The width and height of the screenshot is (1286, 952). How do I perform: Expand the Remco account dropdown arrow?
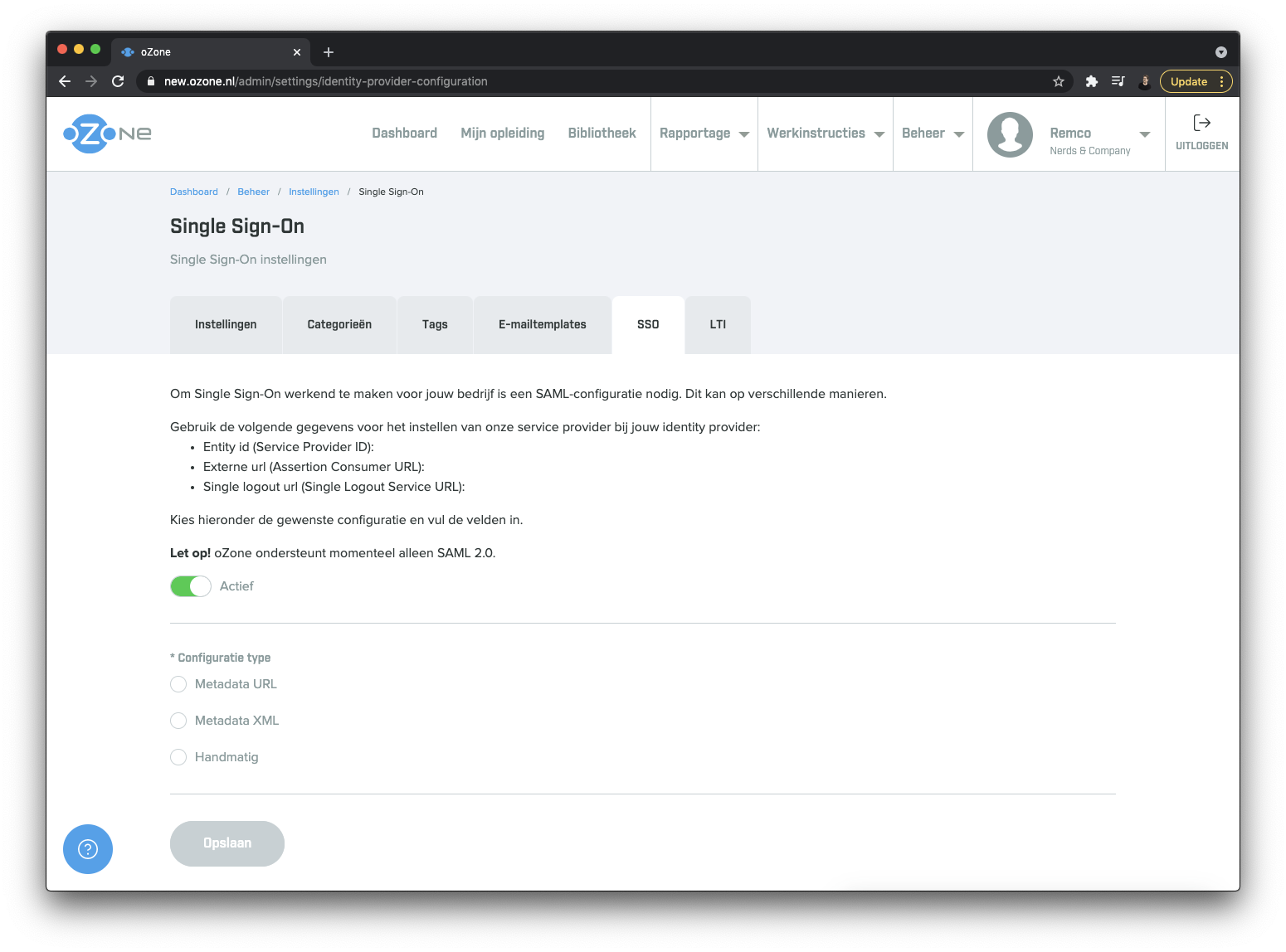pos(1145,134)
